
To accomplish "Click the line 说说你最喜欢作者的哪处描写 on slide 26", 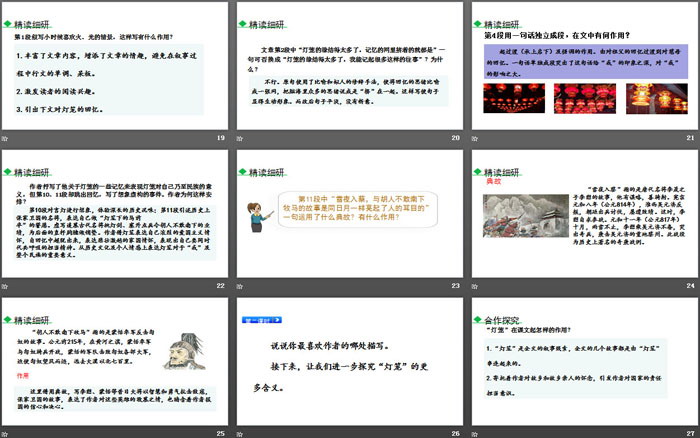I will click(330, 346).
